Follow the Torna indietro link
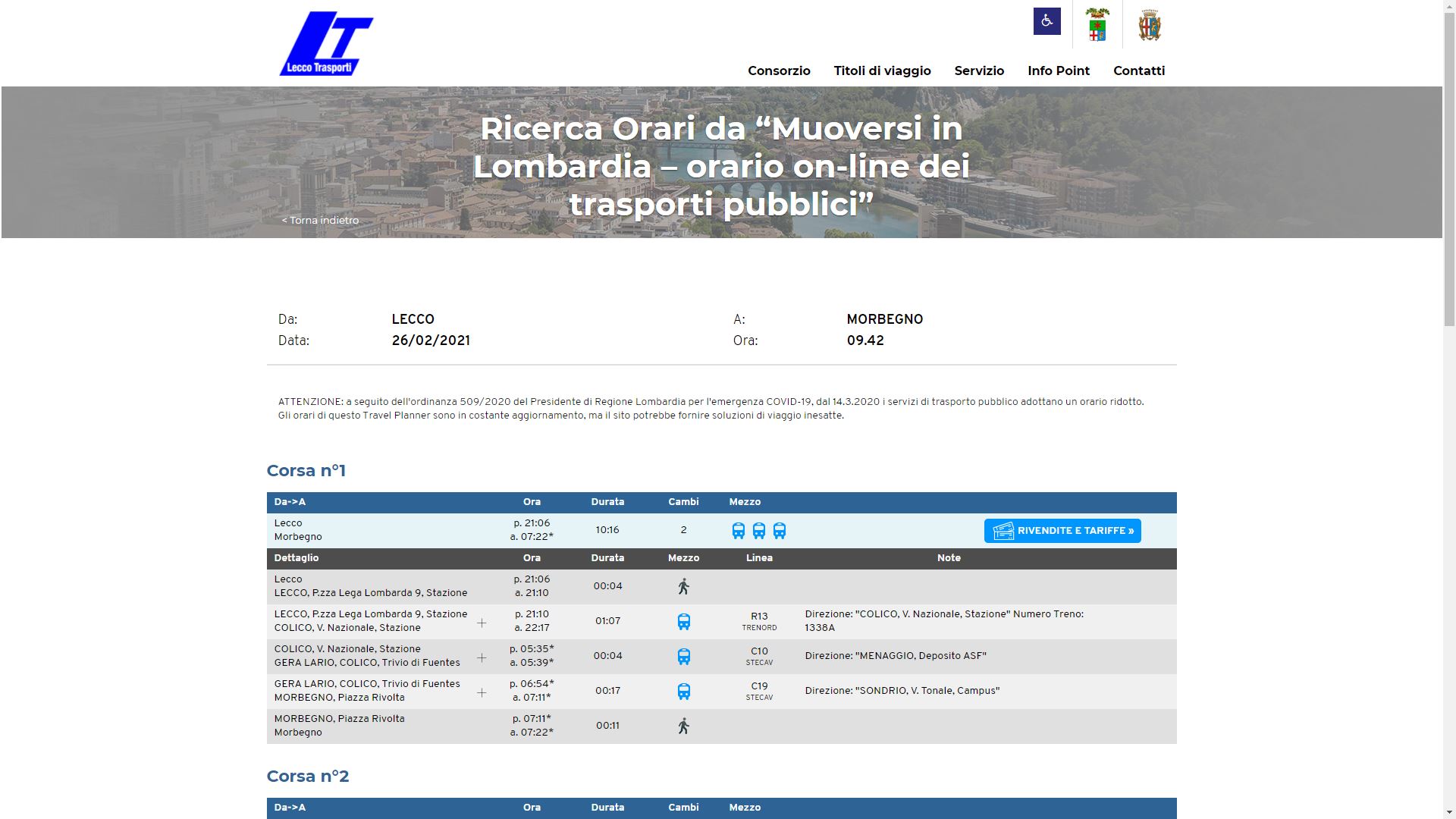Viewport: 1456px width, 819px height. [x=320, y=220]
